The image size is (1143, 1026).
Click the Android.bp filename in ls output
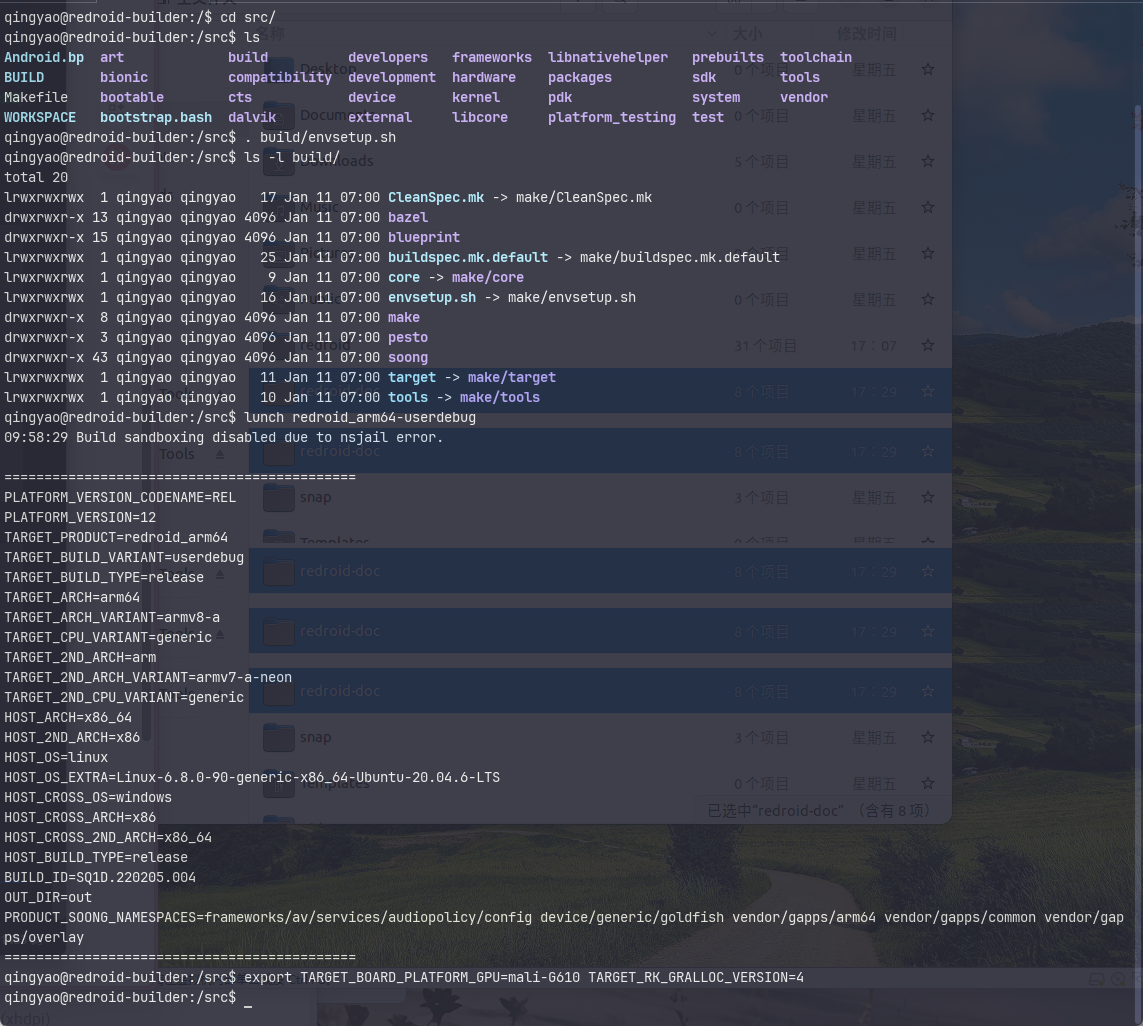[x=44, y=57]
